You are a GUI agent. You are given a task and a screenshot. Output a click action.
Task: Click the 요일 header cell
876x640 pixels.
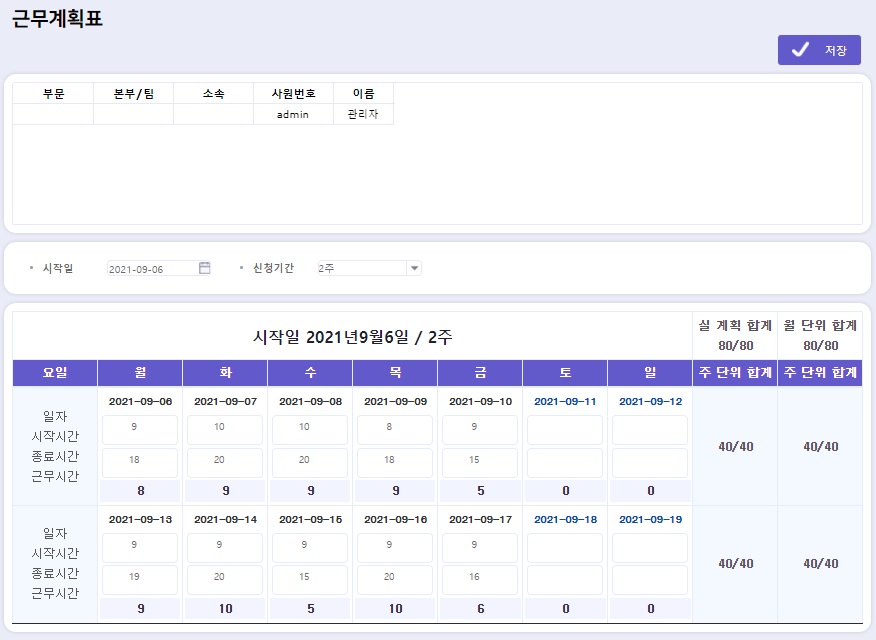(55, 372)
